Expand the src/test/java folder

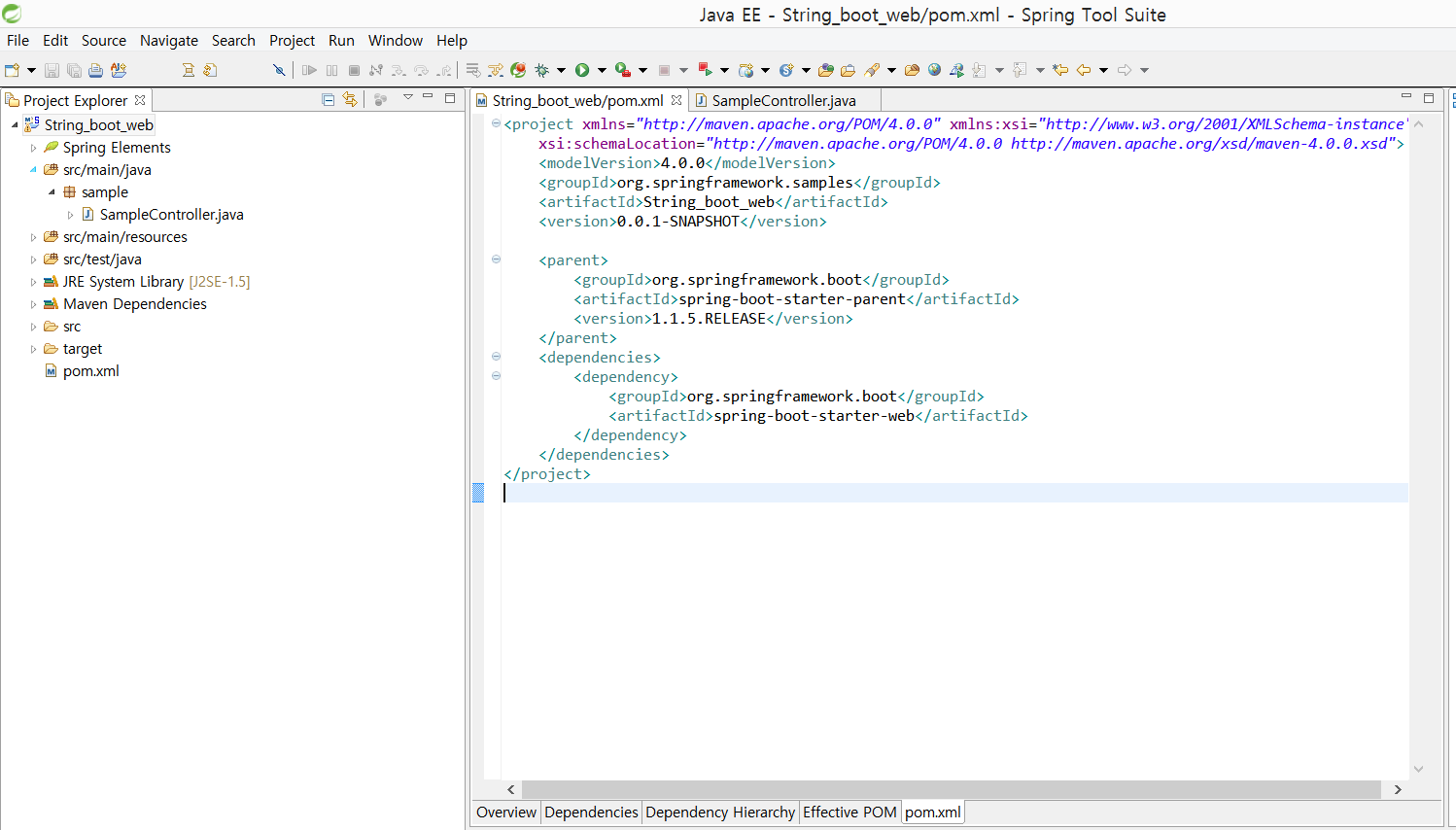click(33, 259)
